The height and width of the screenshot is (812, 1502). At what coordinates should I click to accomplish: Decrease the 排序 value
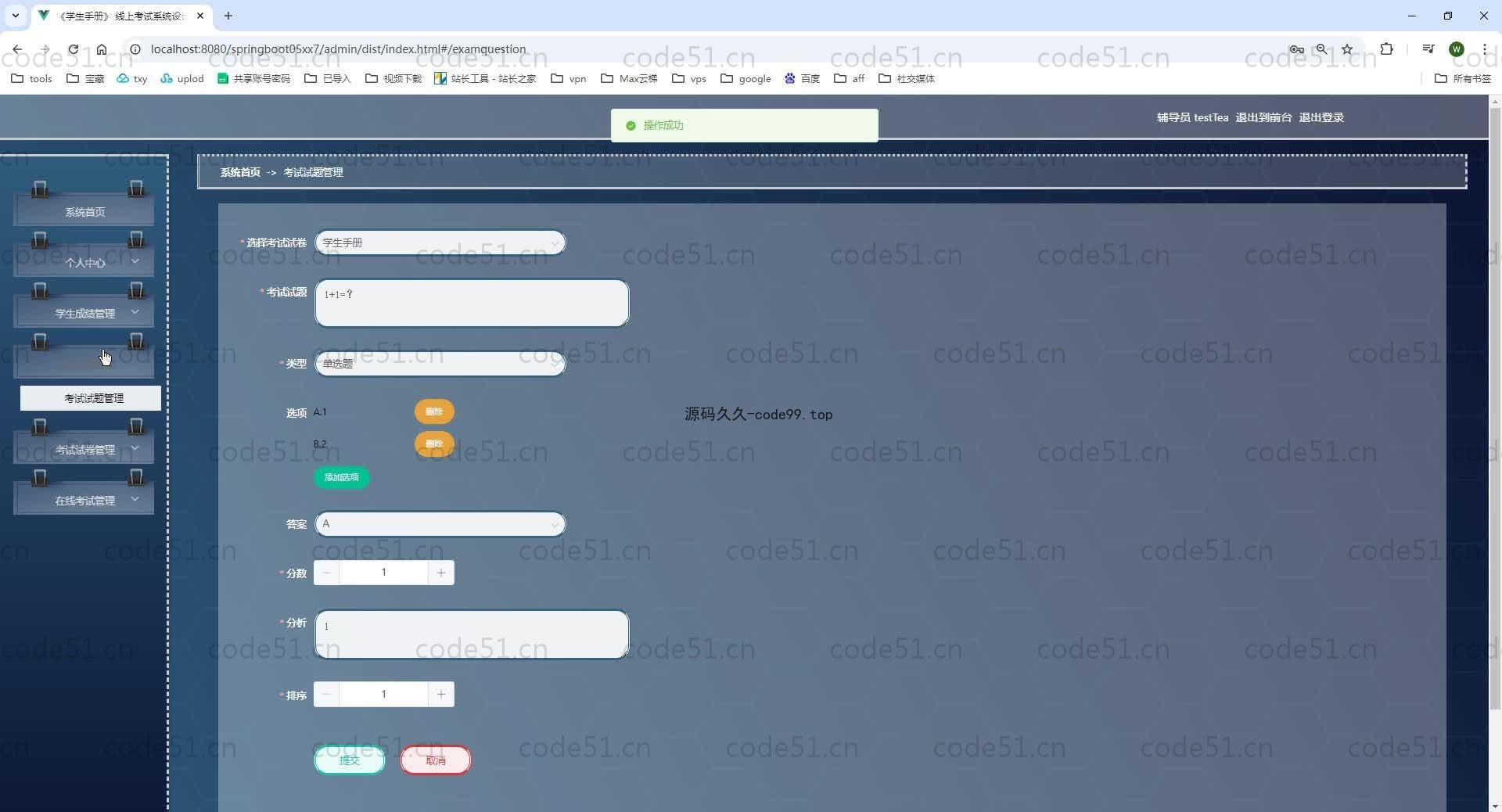[327, 695]
